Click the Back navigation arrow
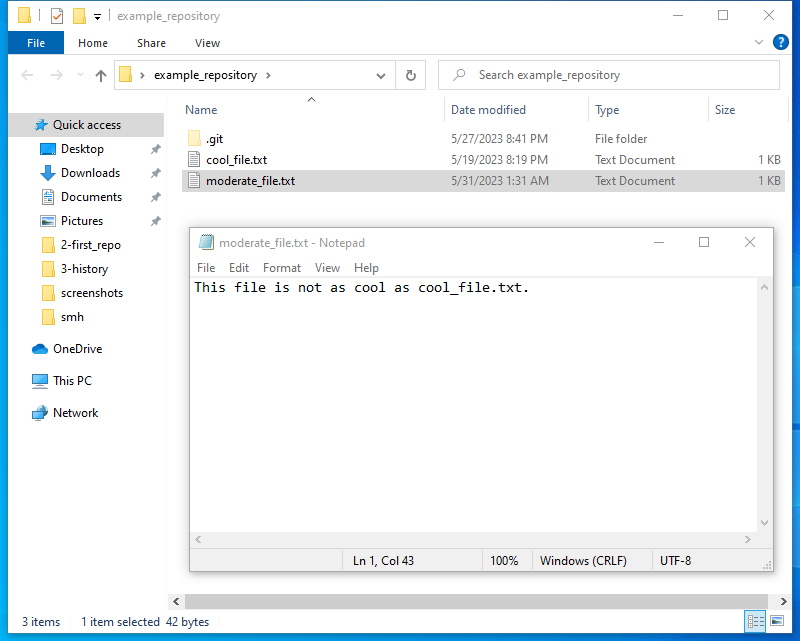This screenshot has width=800, height=641. point(27,76)
